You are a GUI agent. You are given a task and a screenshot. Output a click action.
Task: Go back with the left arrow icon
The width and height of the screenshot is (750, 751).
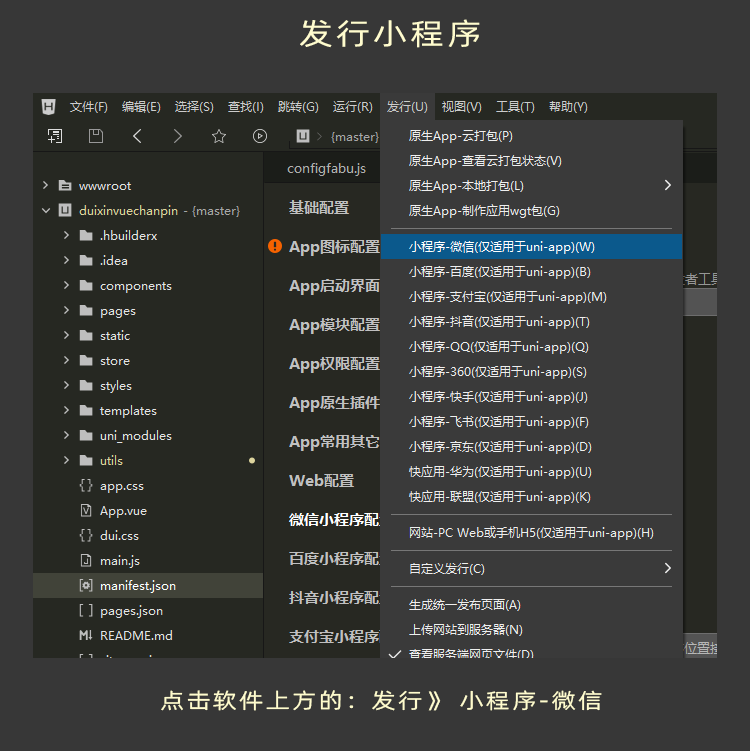(137, 137)
